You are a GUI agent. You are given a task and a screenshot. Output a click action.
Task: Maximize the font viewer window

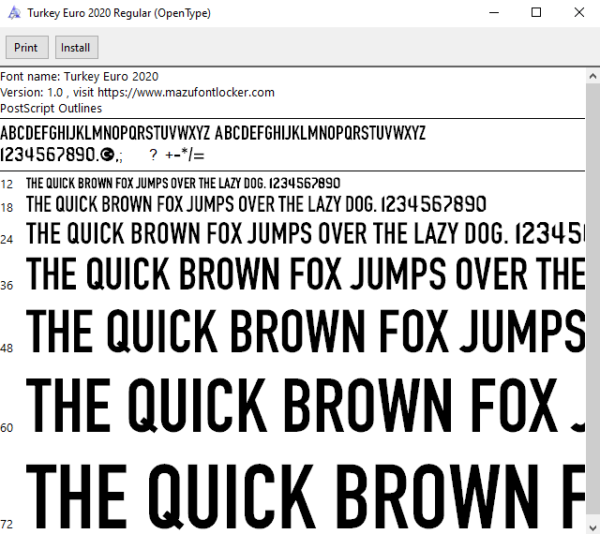click(x=536, y=13)
